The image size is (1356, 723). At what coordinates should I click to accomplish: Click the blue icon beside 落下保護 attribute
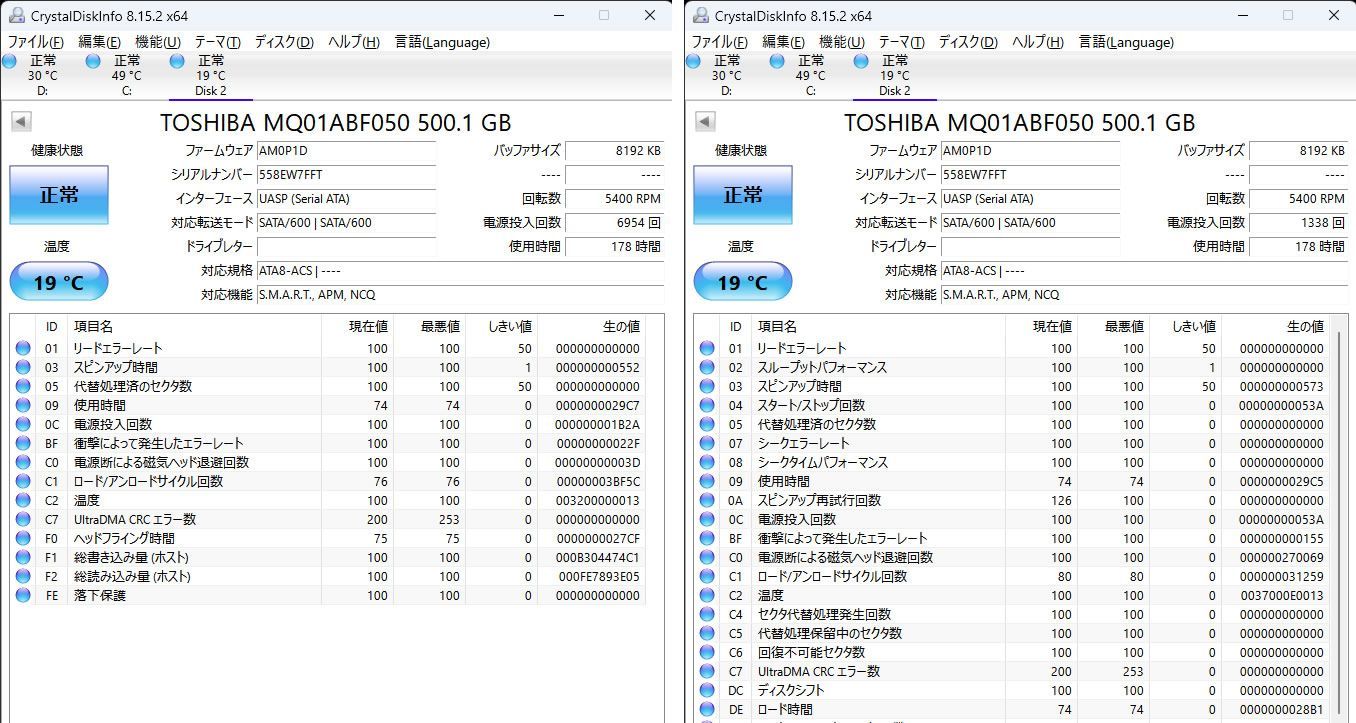coord(22,595)
